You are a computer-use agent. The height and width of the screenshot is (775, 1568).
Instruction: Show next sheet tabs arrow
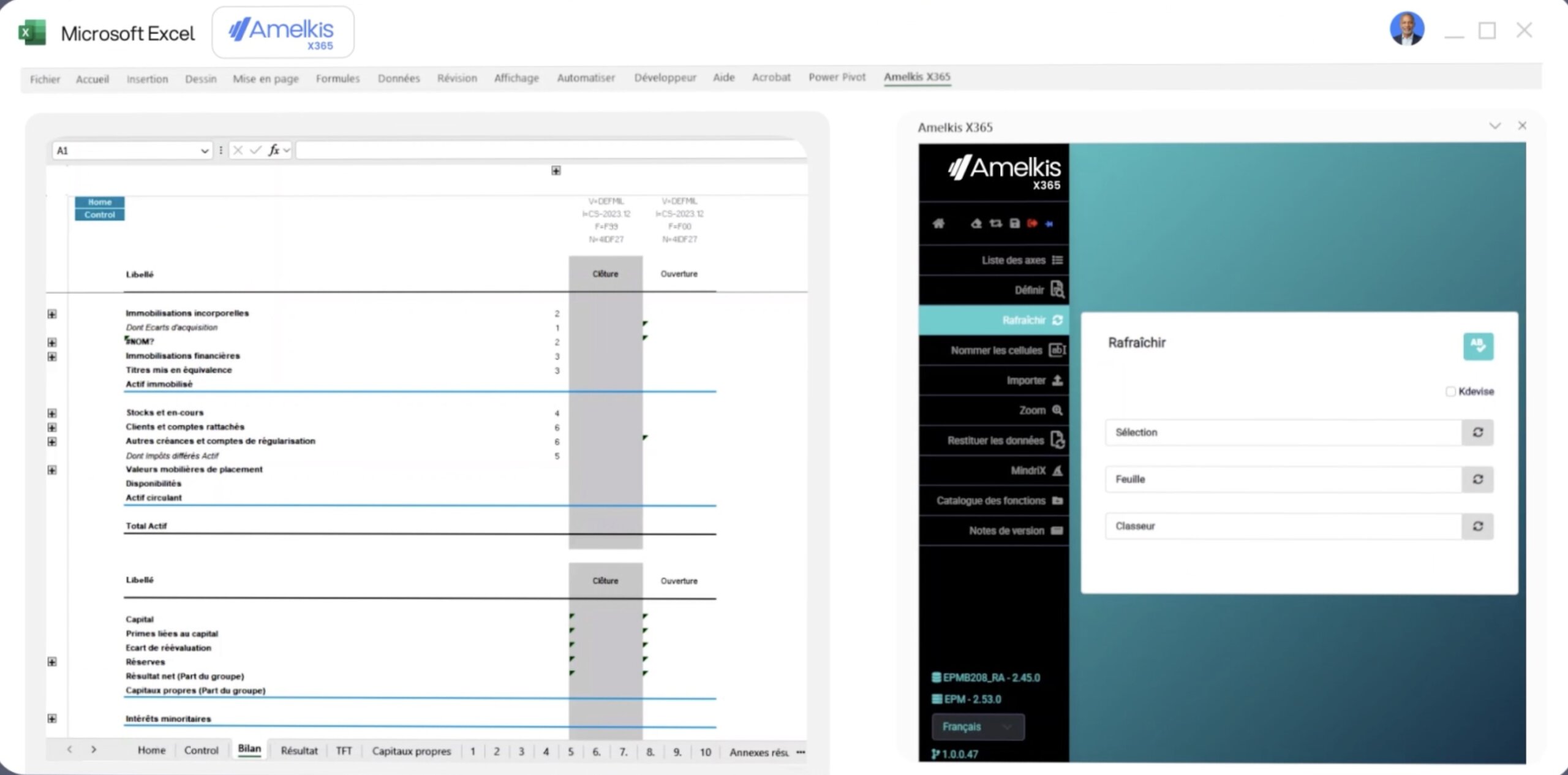94,749
